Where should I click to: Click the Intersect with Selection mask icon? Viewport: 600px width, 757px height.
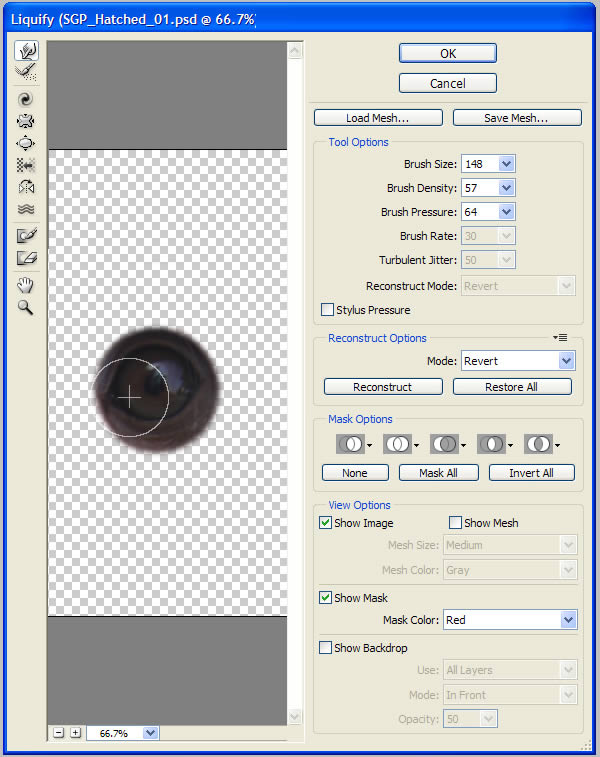(x=491, y=444)
